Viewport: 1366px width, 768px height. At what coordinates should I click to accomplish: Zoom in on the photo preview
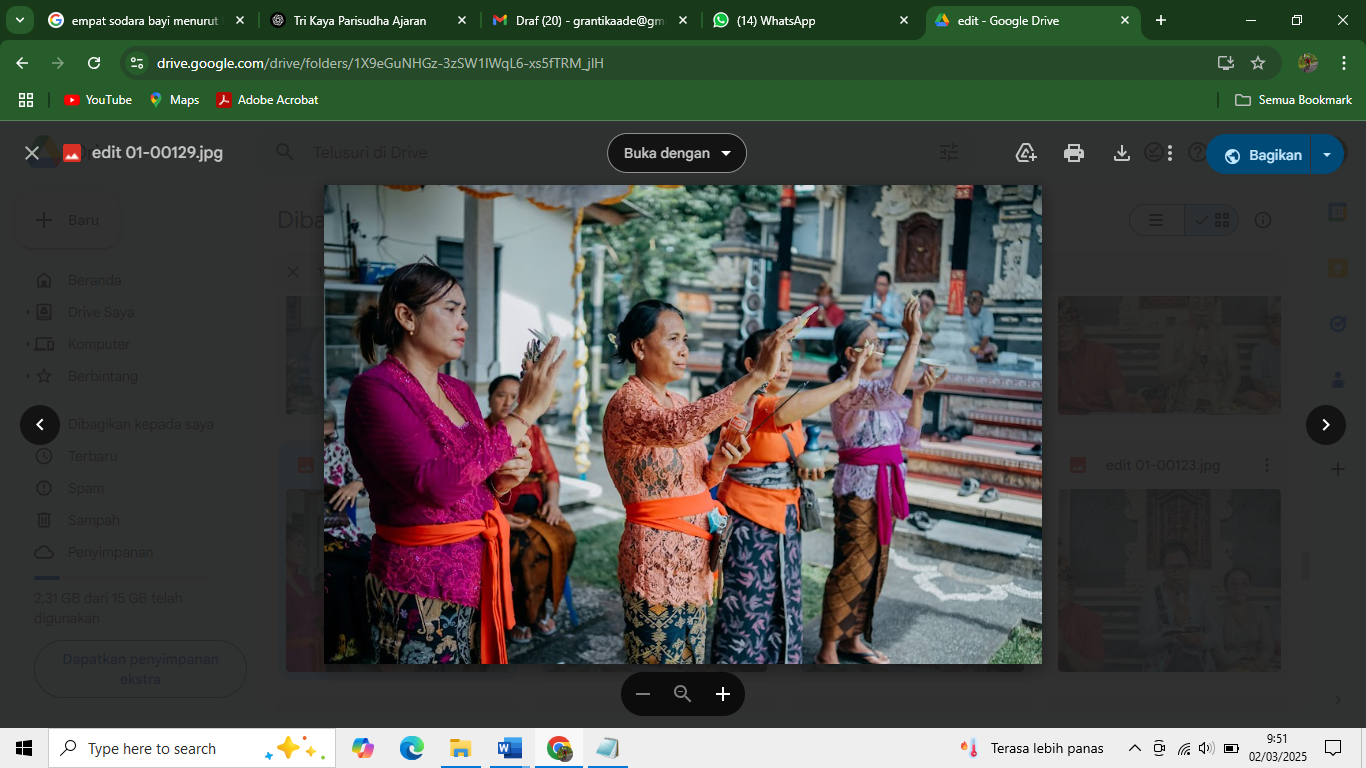tap(722, 693)
